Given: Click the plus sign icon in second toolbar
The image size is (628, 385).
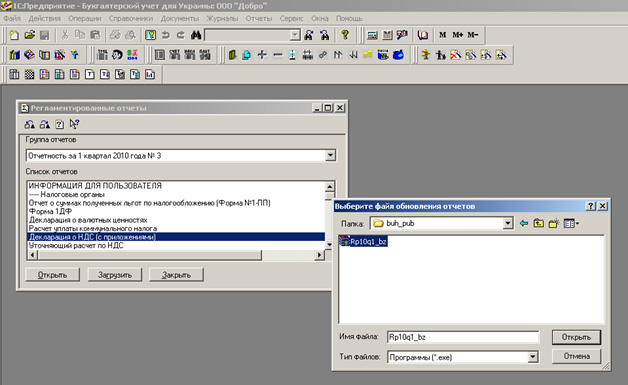Looking at the screenshot, I should pos(262,54).
